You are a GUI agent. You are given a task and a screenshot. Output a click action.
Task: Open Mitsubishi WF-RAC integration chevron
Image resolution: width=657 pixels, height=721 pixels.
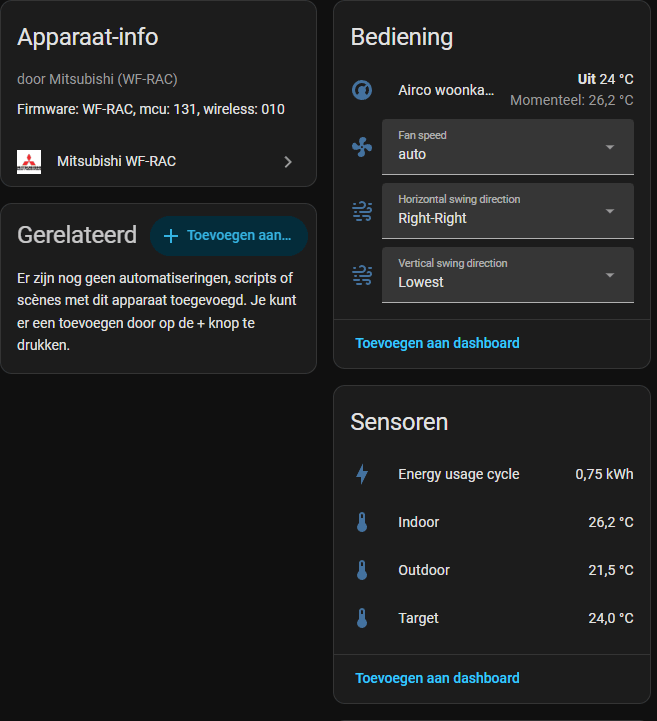(x=288, y=162)
